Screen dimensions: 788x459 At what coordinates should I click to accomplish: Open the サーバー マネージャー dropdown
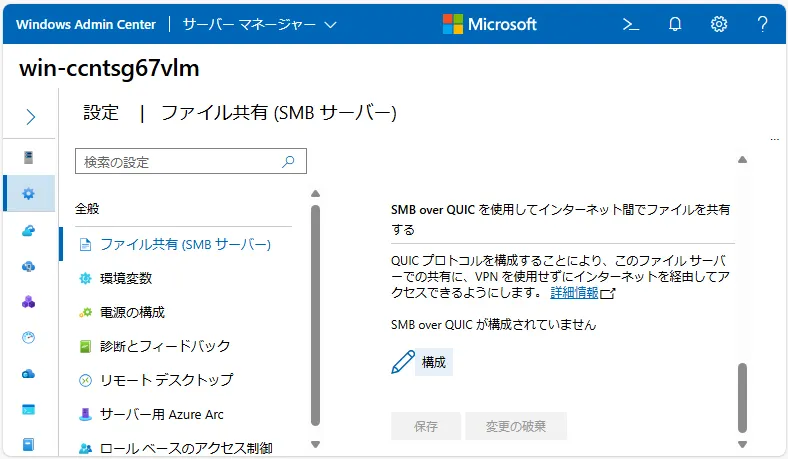(259, 24)
